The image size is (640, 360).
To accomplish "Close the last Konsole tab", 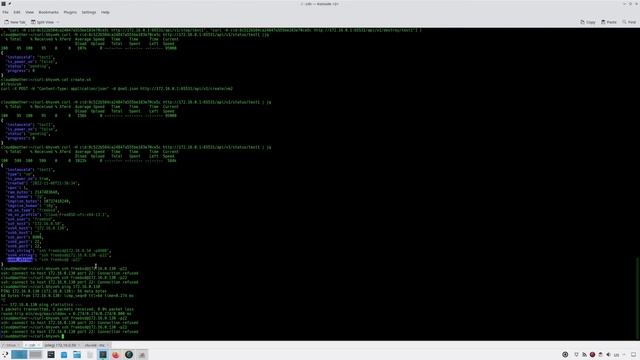I will click(108, 345).
